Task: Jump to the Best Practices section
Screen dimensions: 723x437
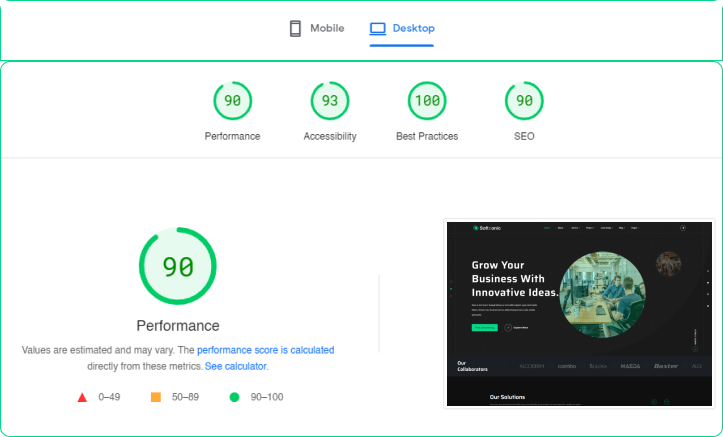Action: (427, 136)
